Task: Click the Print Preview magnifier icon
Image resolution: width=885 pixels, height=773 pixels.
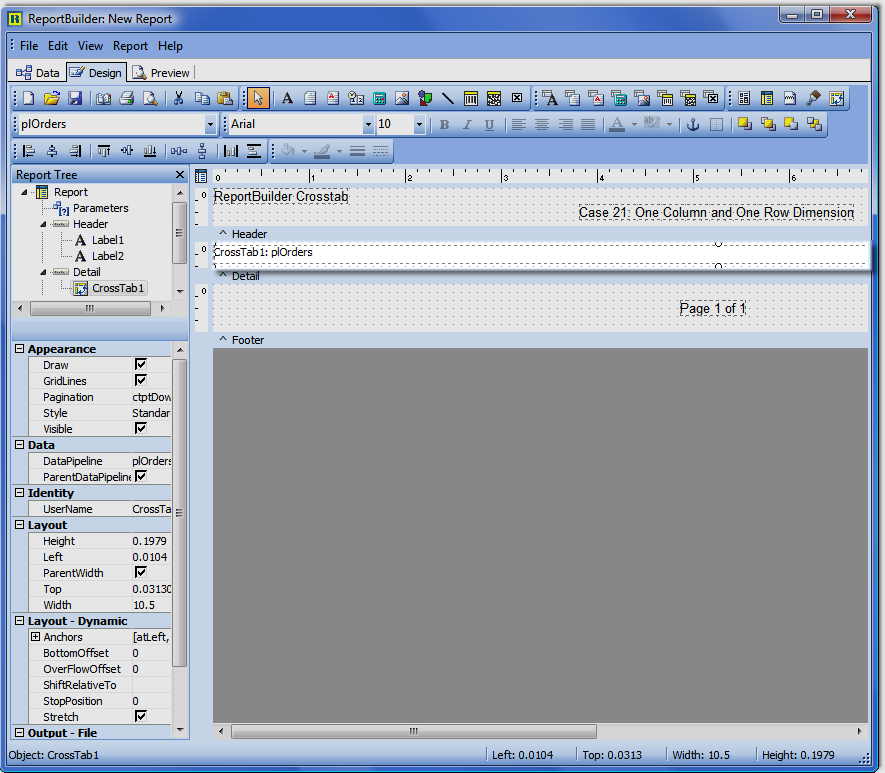Action: coord(150,99)
